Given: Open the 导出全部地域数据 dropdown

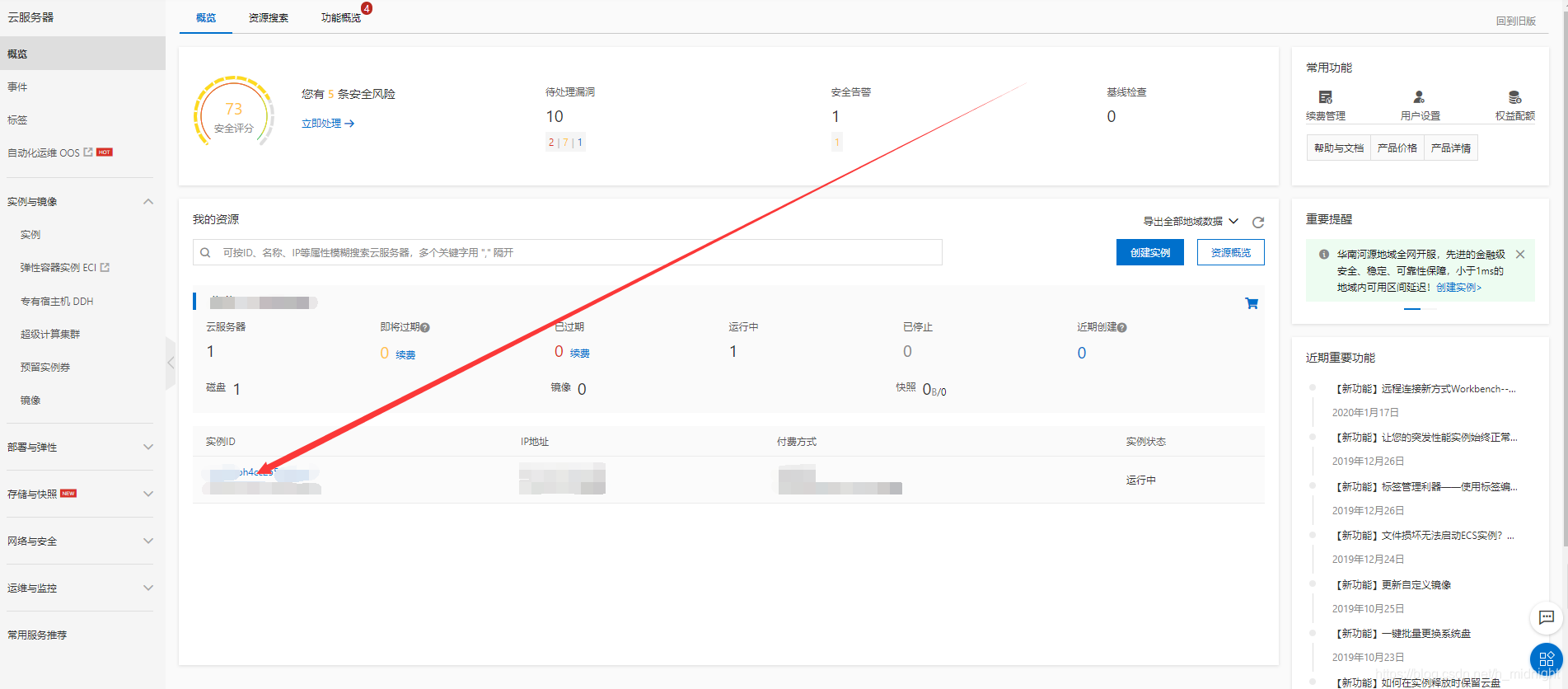Looking at the screenshot, I should pyautogui.click(x=1191, y=222).
